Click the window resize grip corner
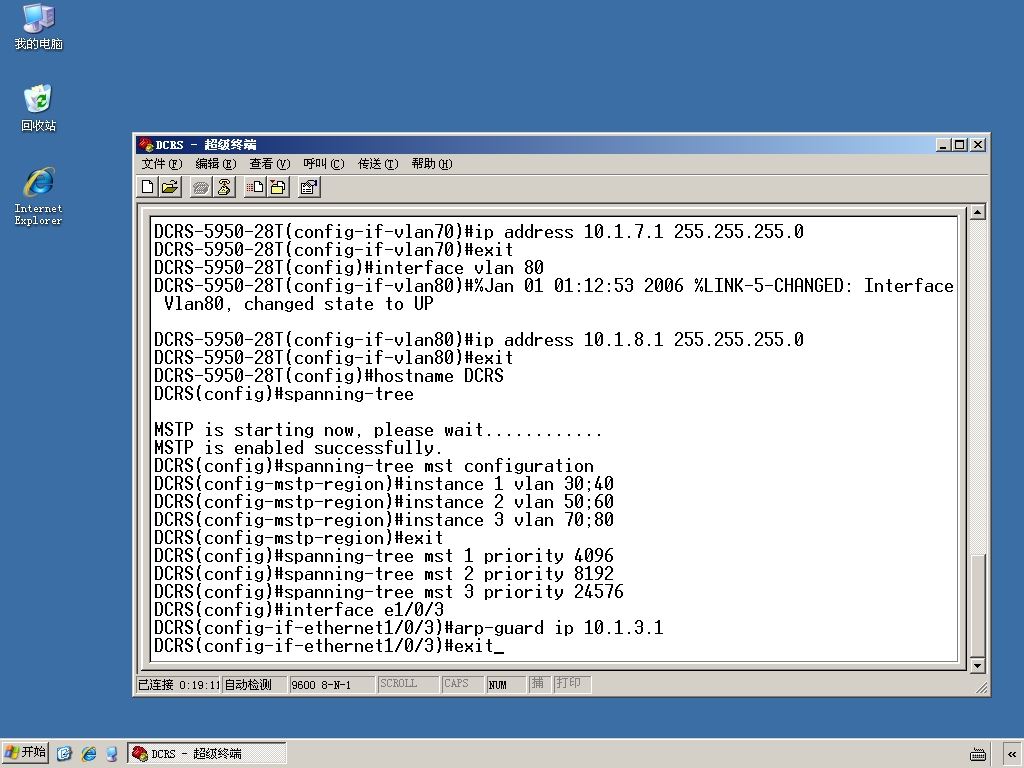 coord(981,688)
